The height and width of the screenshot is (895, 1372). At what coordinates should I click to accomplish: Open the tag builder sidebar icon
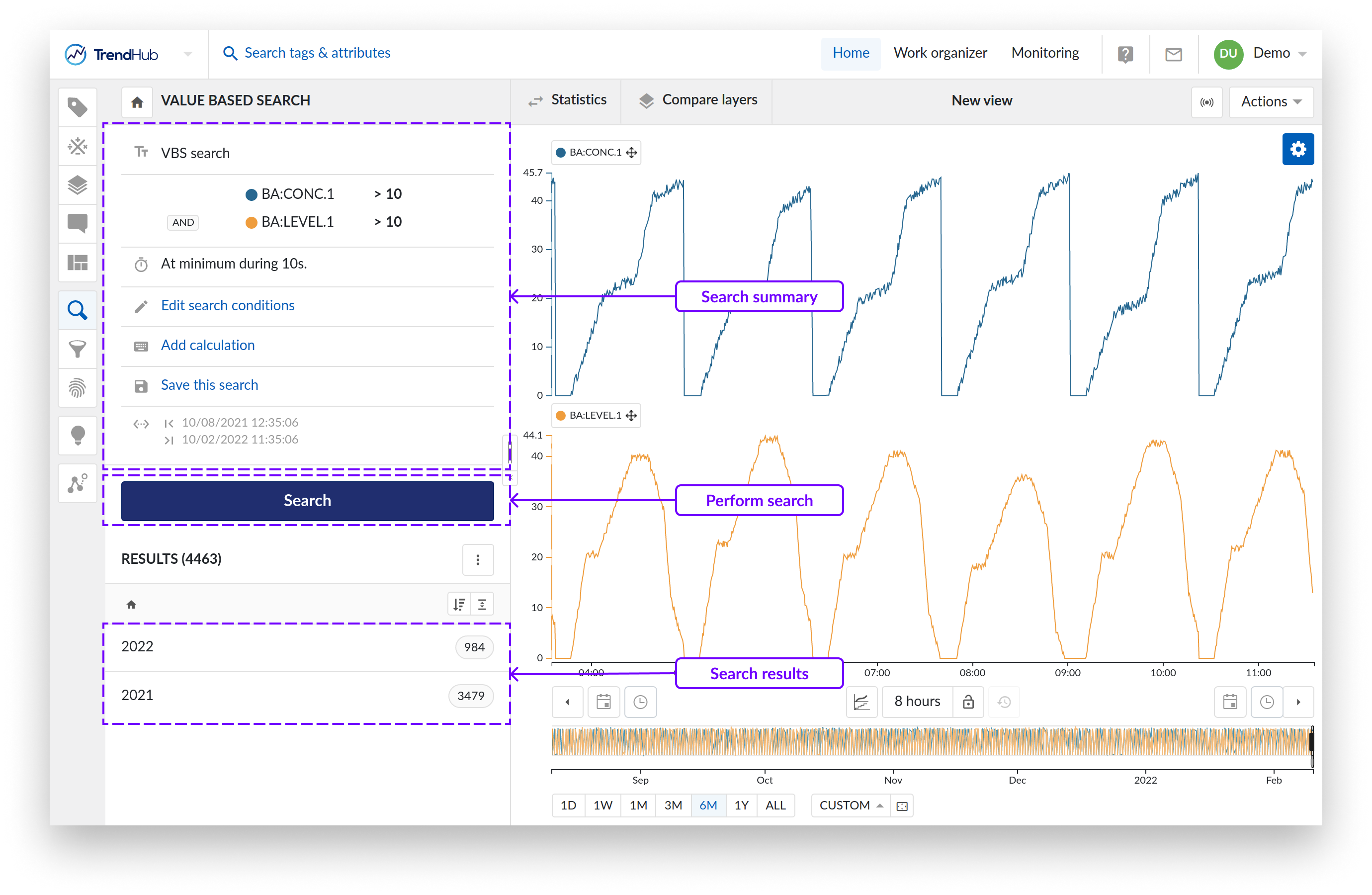pyautogui.click(x=77, y=147)
